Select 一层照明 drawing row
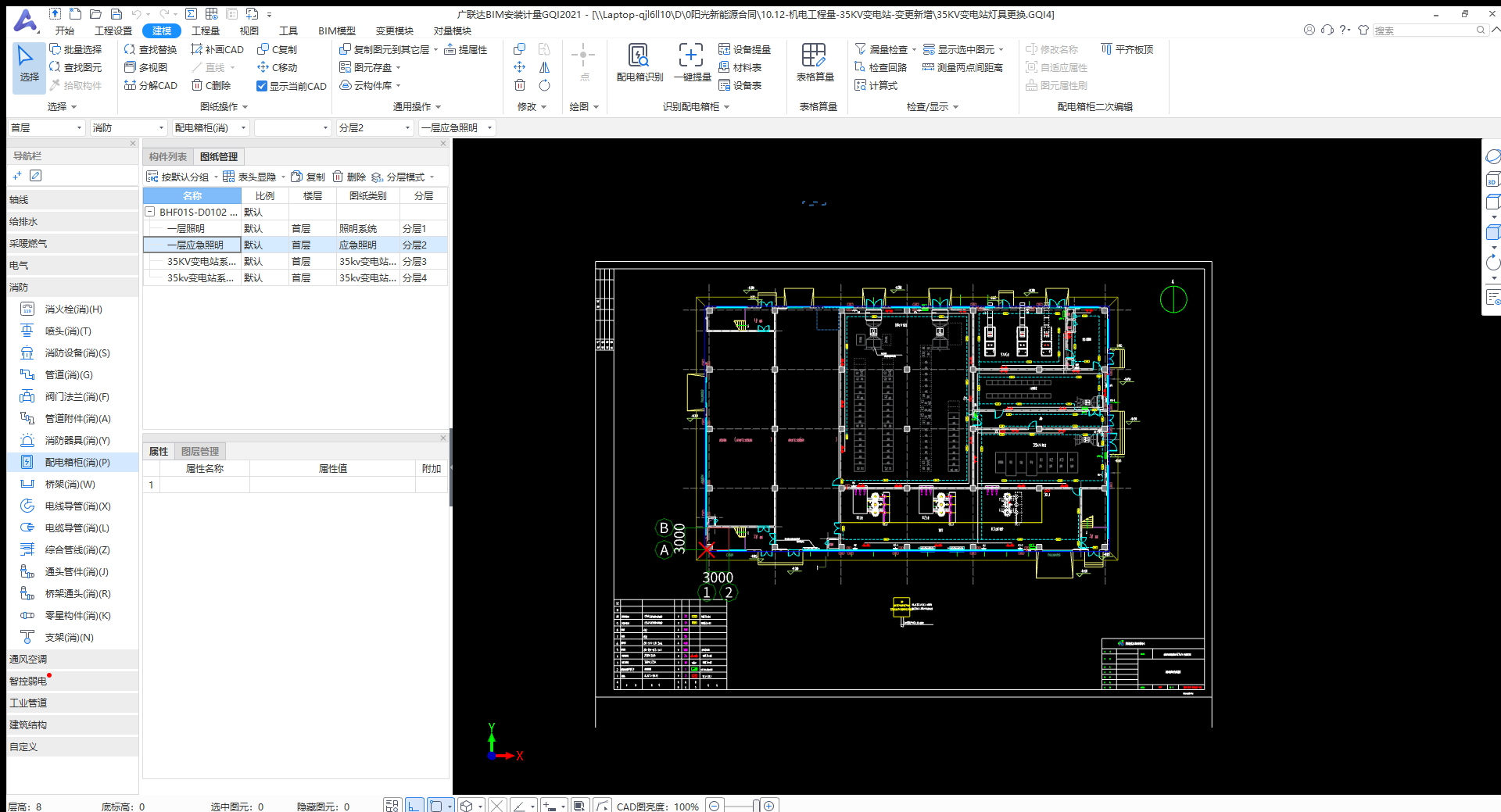This screenshot has height=812, width=1501. [x=296, y=228]
